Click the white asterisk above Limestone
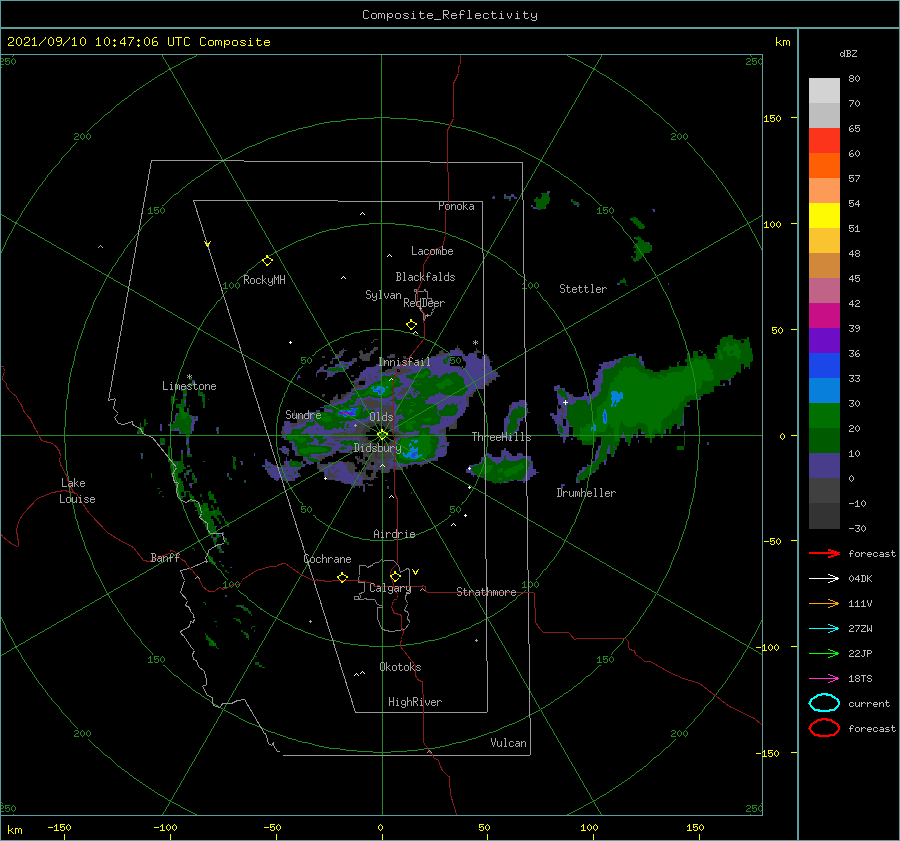This screenshot has width=900, height=841. click(189, 377)
